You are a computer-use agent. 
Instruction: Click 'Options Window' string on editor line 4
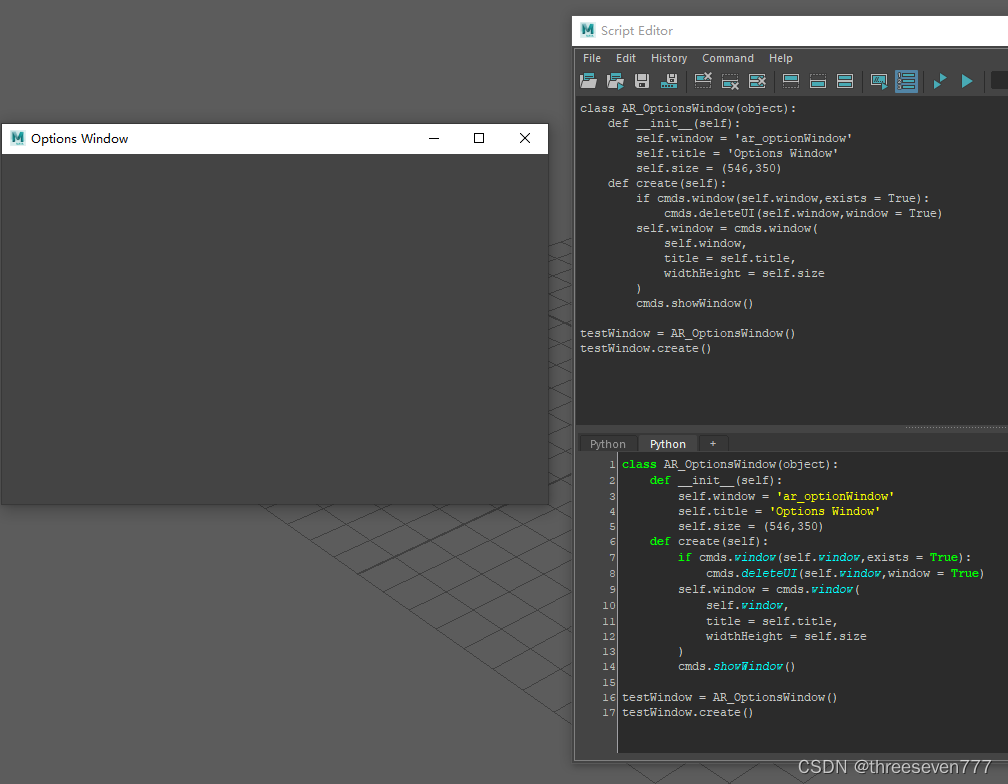825,511
